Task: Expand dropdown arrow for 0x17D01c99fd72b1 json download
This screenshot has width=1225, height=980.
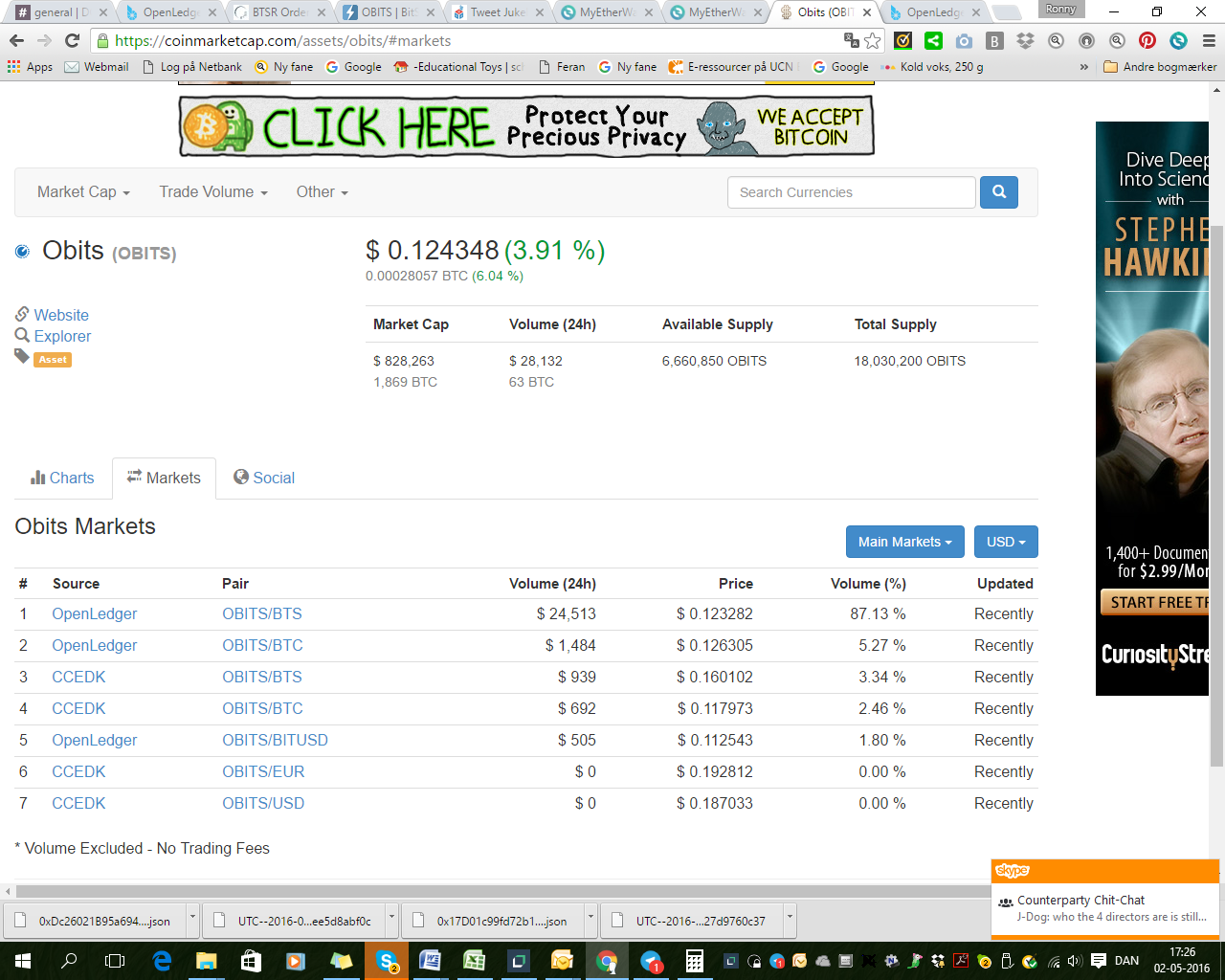Action: [x=590, y=921]
